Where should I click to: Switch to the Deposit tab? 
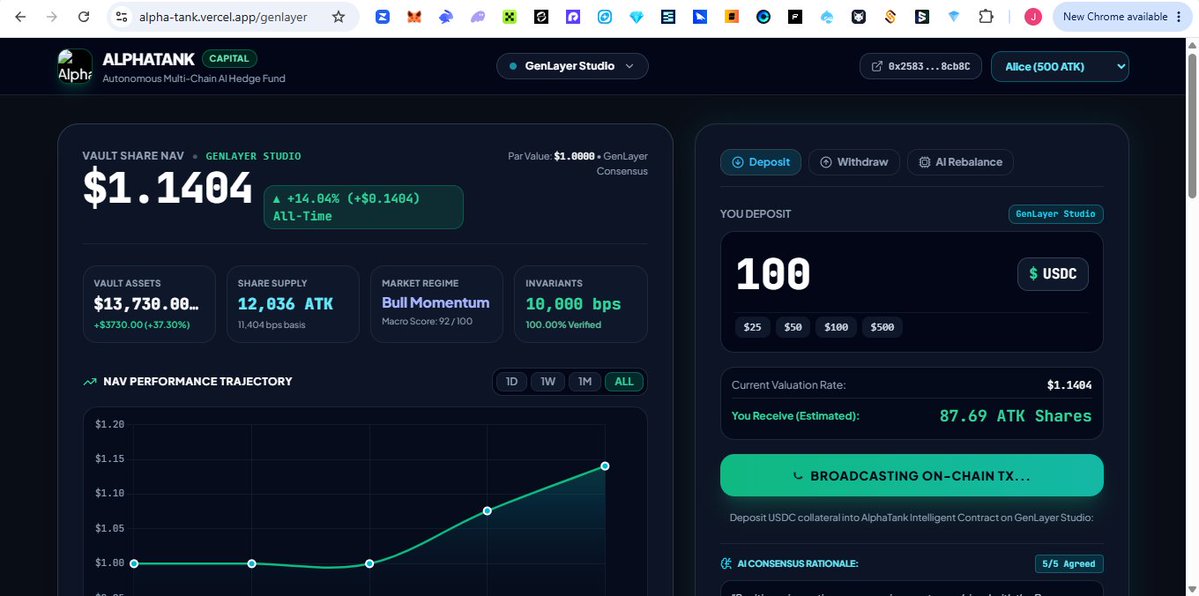point(760,162)
